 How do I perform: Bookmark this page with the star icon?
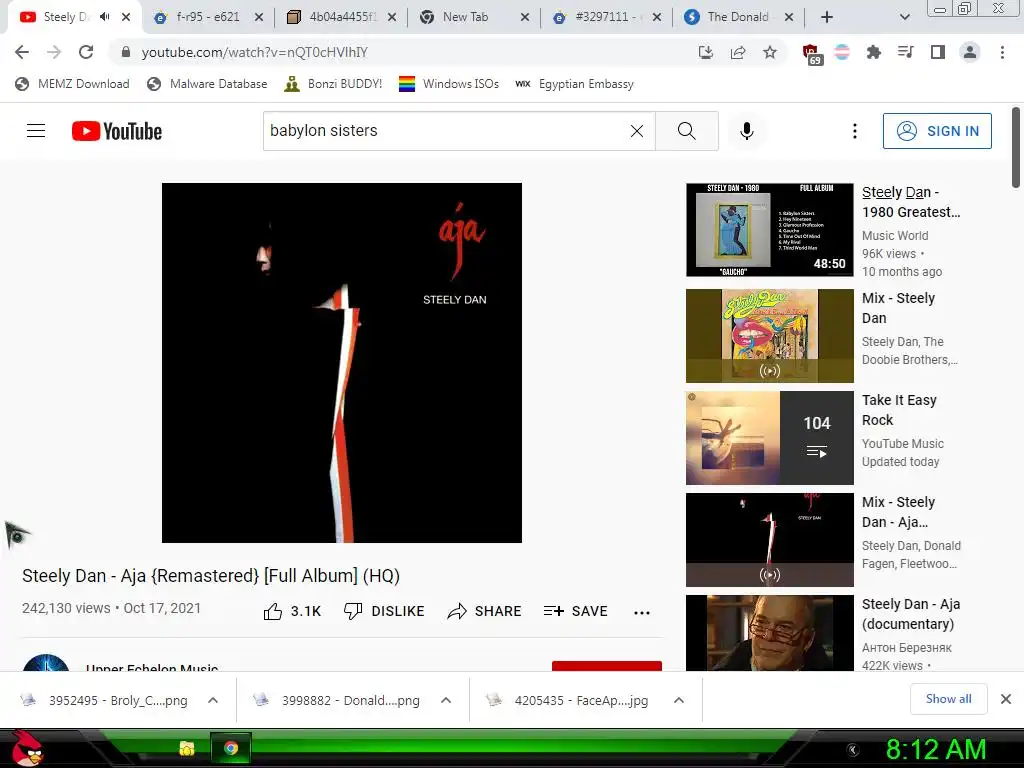coord(770,52)
